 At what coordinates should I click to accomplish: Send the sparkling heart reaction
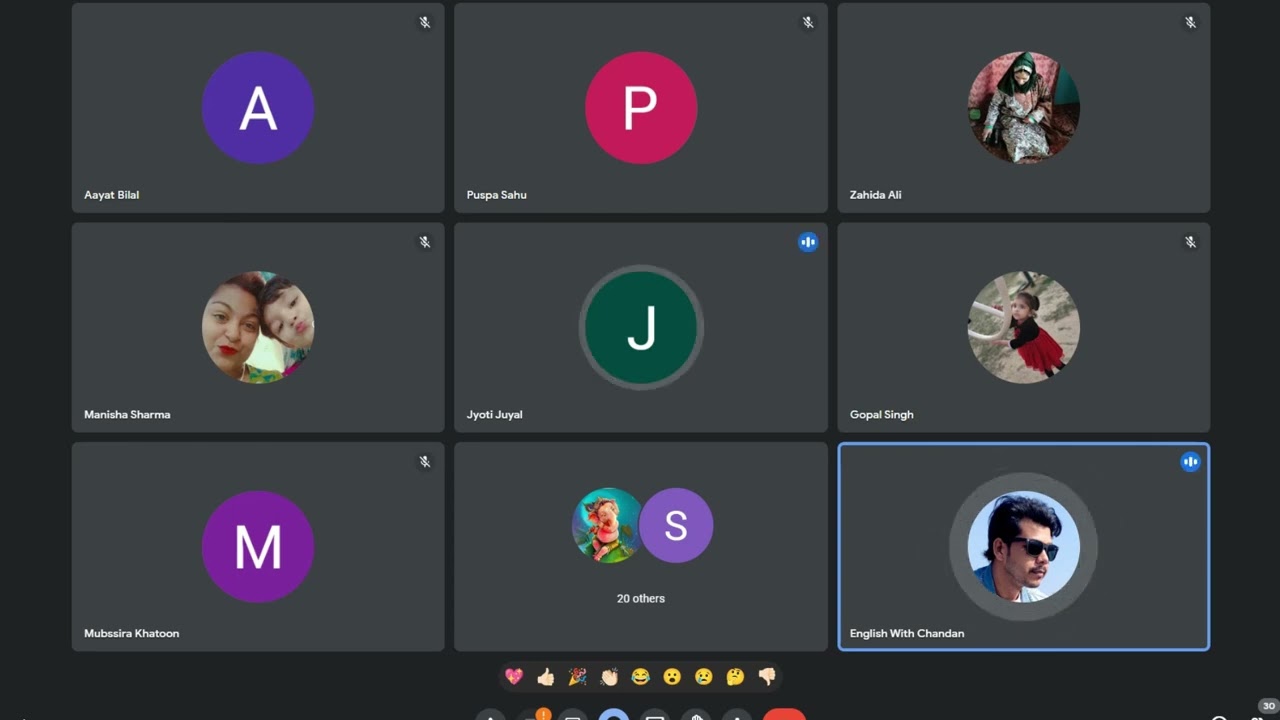[x=514, y=677]
